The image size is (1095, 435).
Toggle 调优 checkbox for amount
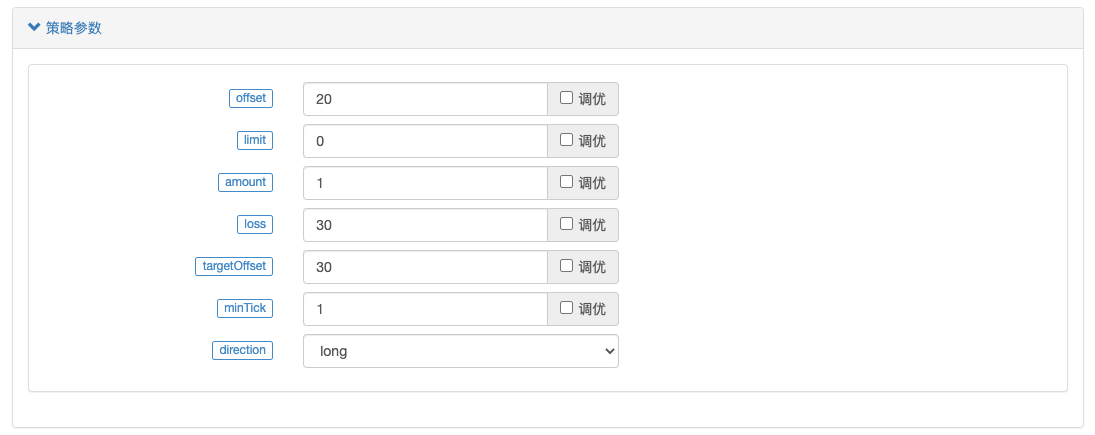[566, 182]
